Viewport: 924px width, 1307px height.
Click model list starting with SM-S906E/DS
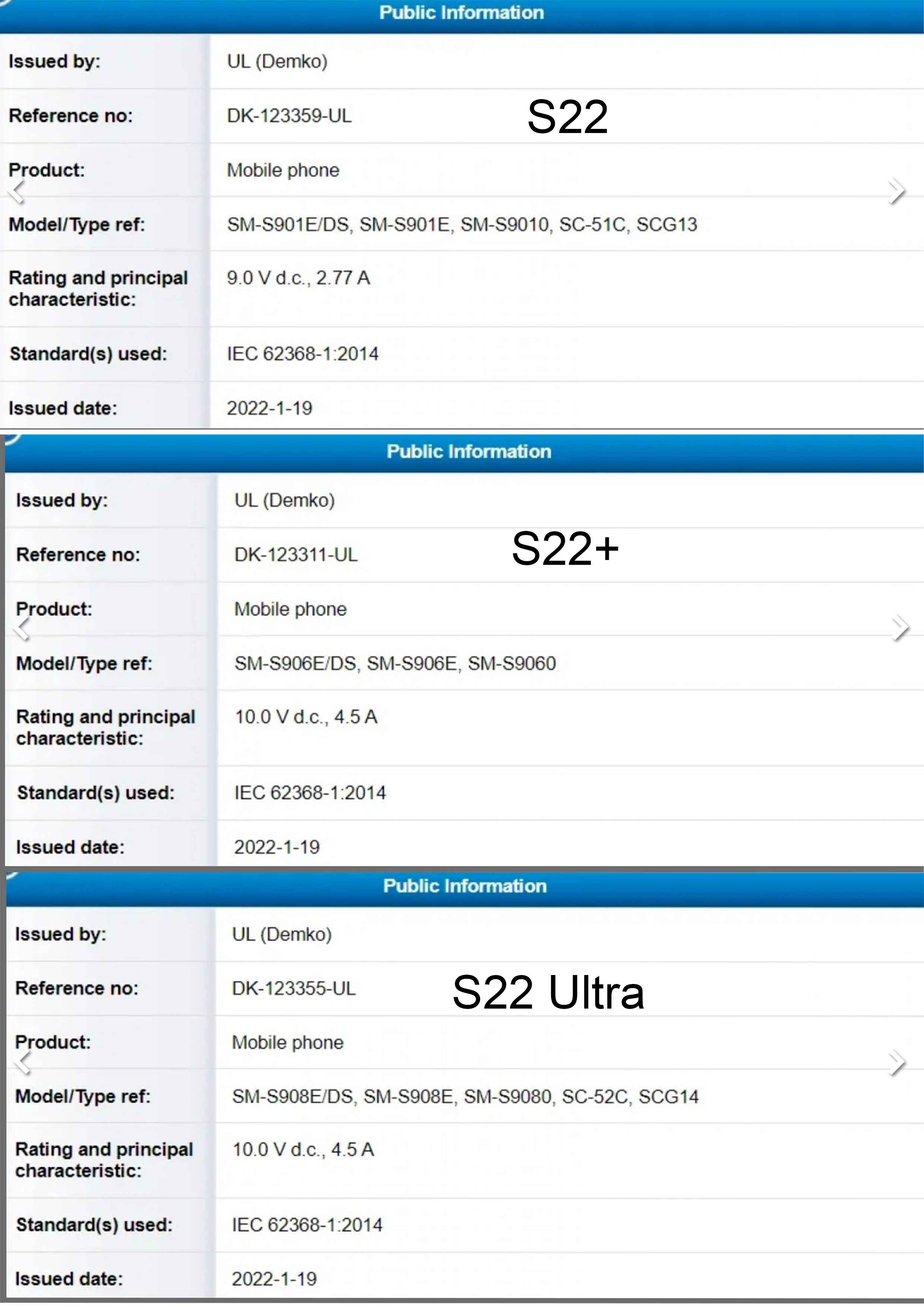pyautogui.click(x=395, y=663)
